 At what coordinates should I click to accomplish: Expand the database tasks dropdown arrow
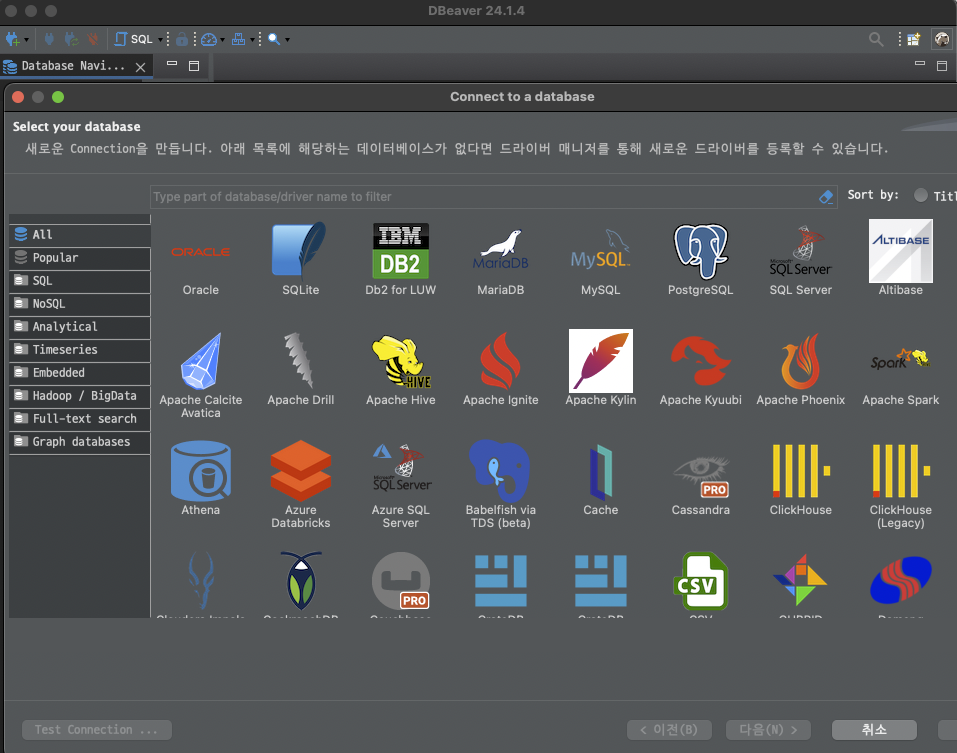[x=252, y=40]
